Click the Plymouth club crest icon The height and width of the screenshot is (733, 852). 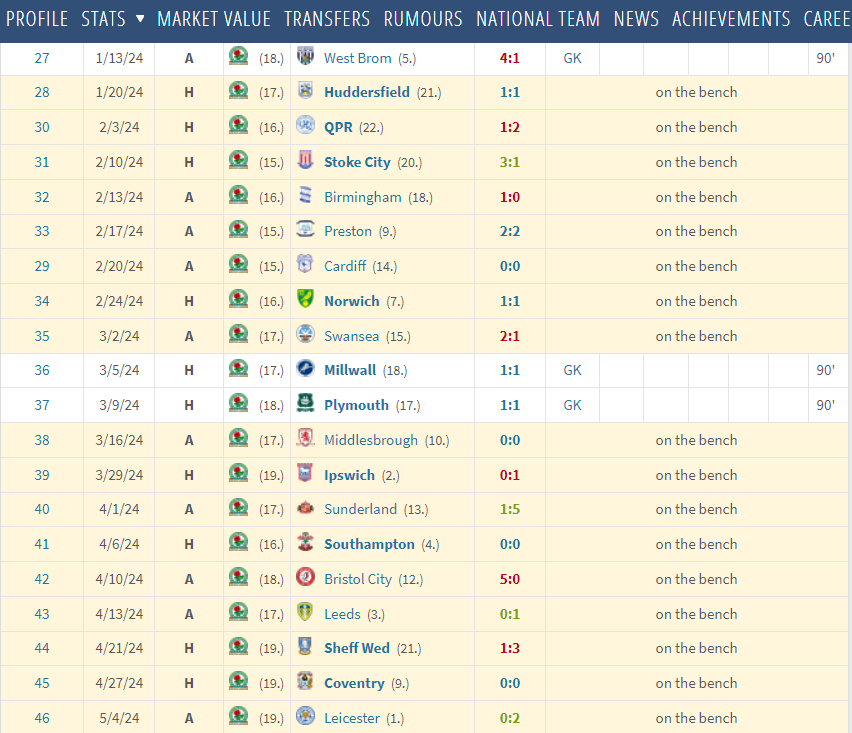tap(305, 403)
